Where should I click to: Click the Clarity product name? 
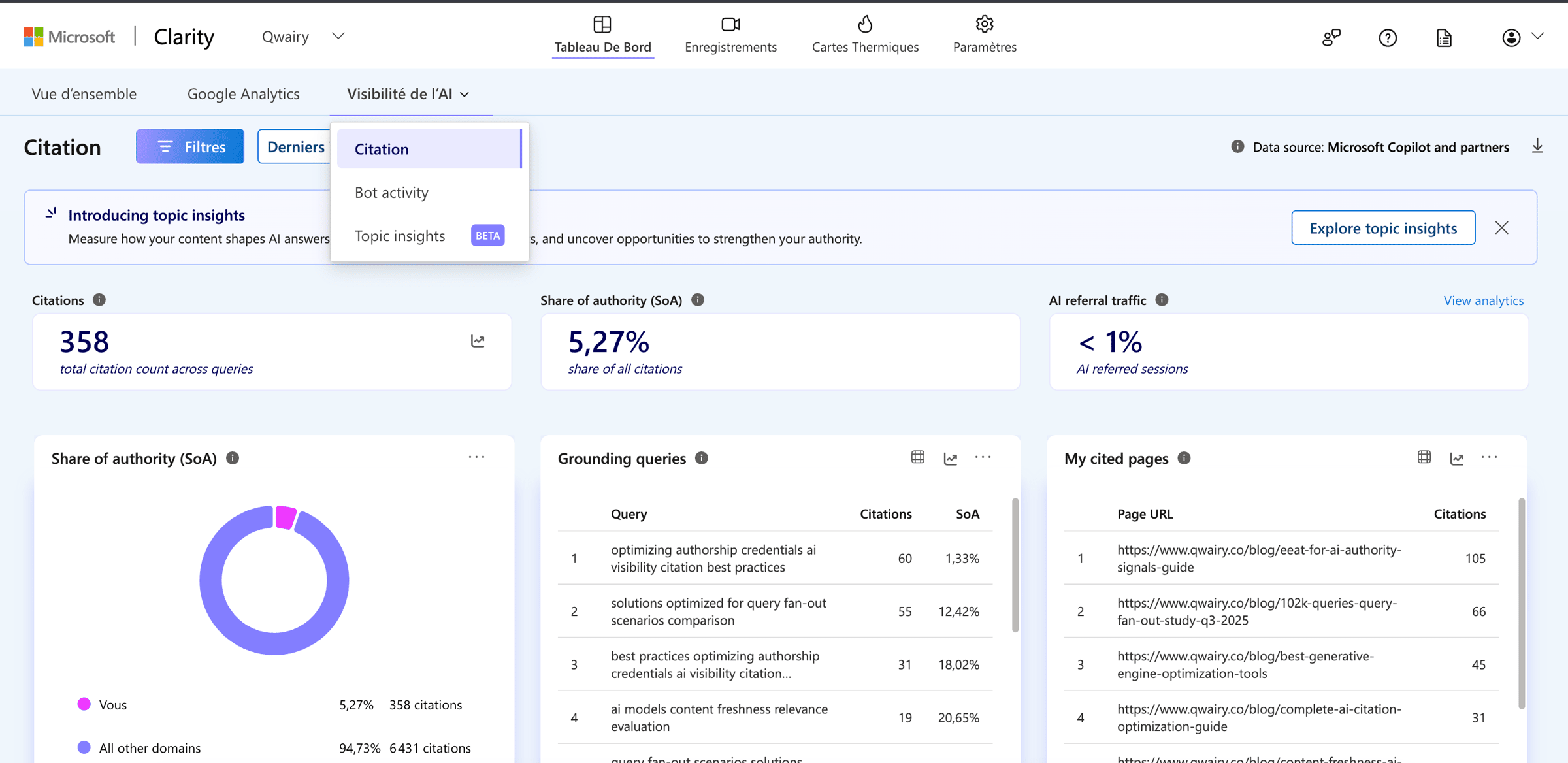tap(184, 37)
